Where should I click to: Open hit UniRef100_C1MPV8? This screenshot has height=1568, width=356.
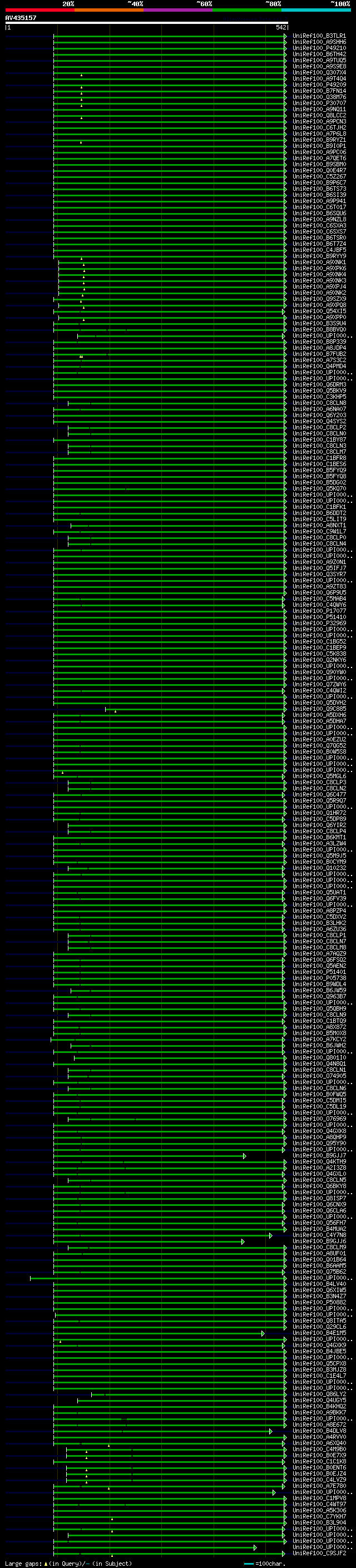point(319,1498)
